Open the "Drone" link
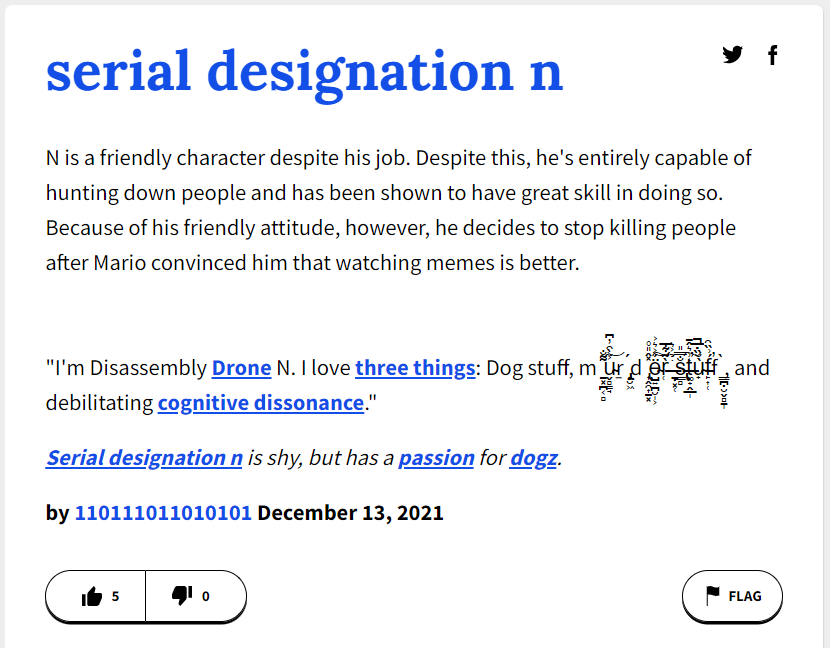 tap(241, 368)
